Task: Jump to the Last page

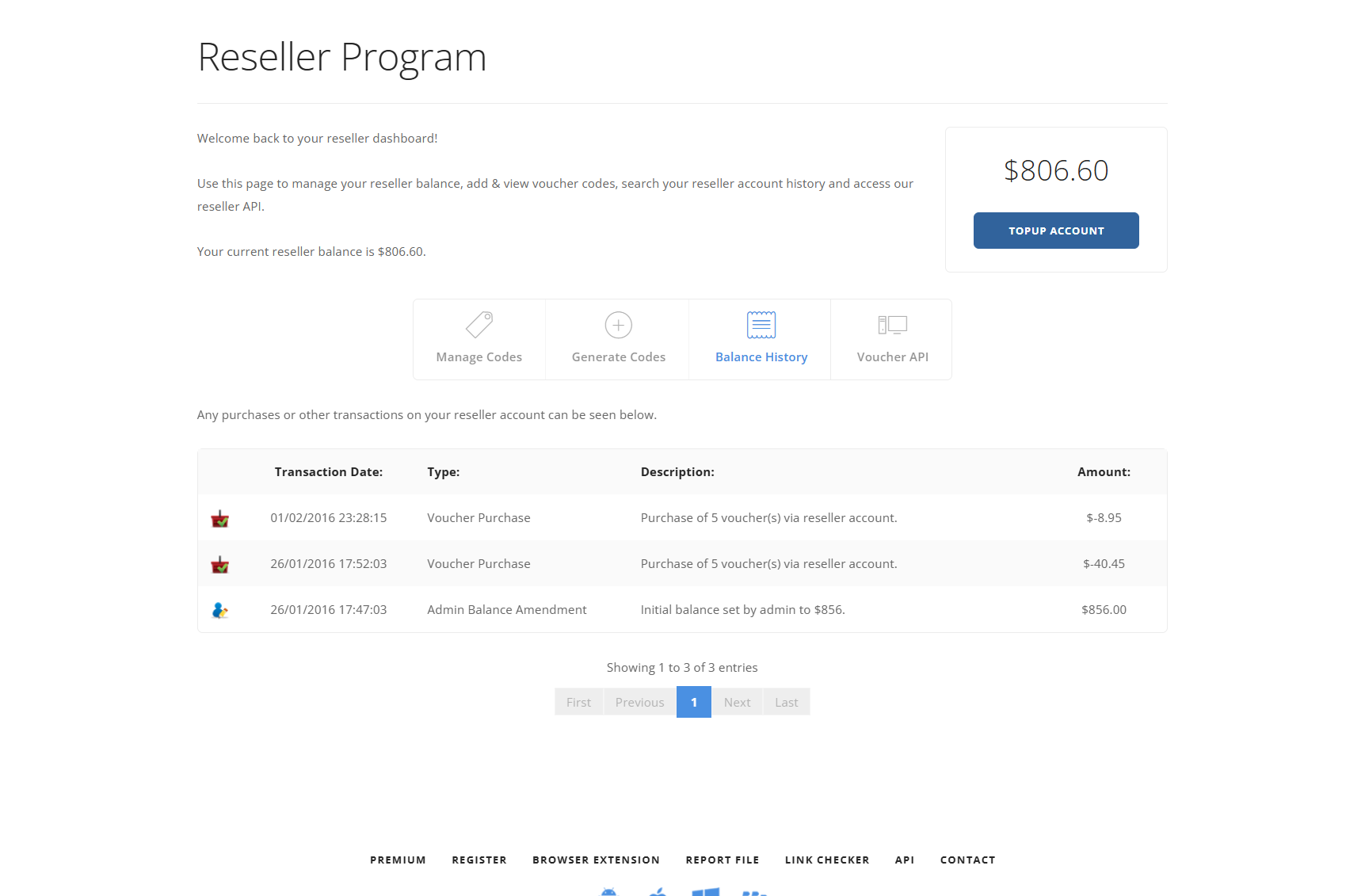Action: point(786,703)
